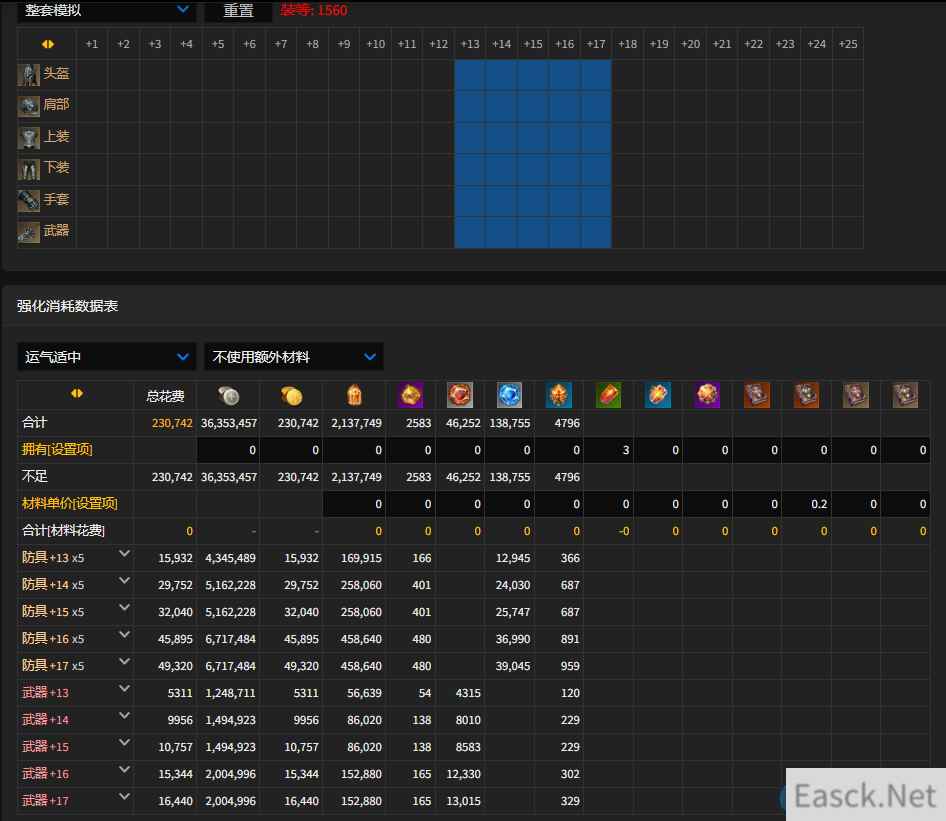Expand the 武器+16 row
946x821 pixels.
(124, 770)
